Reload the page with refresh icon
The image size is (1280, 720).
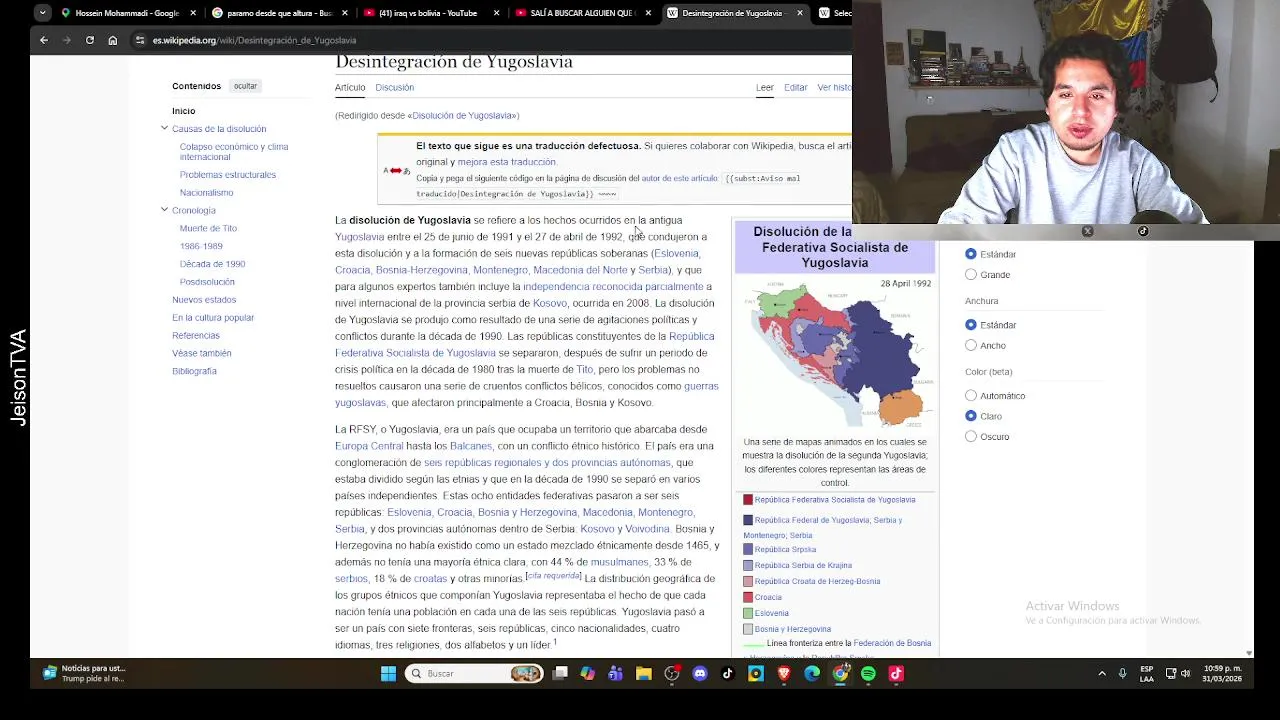click(x=90, y=40)
